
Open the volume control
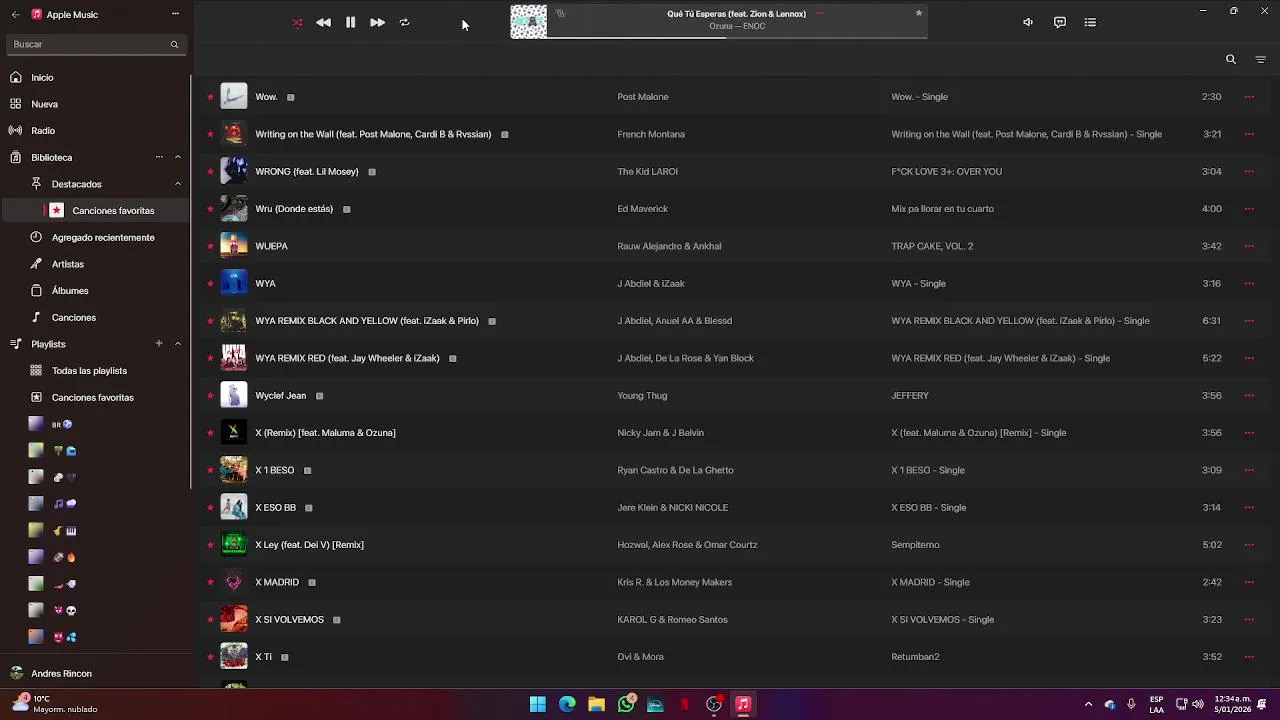(x=1028, y=22)
